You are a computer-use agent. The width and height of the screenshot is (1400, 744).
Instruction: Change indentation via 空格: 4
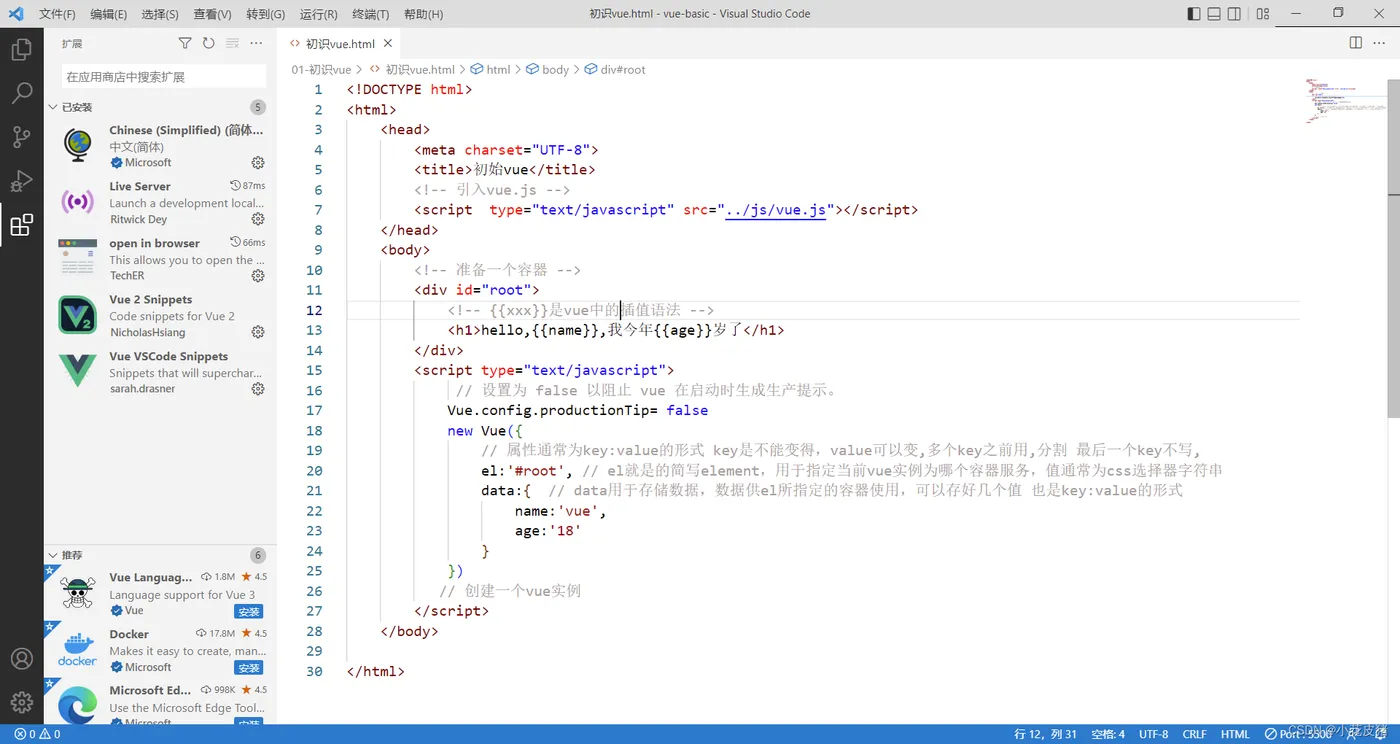1107,734
